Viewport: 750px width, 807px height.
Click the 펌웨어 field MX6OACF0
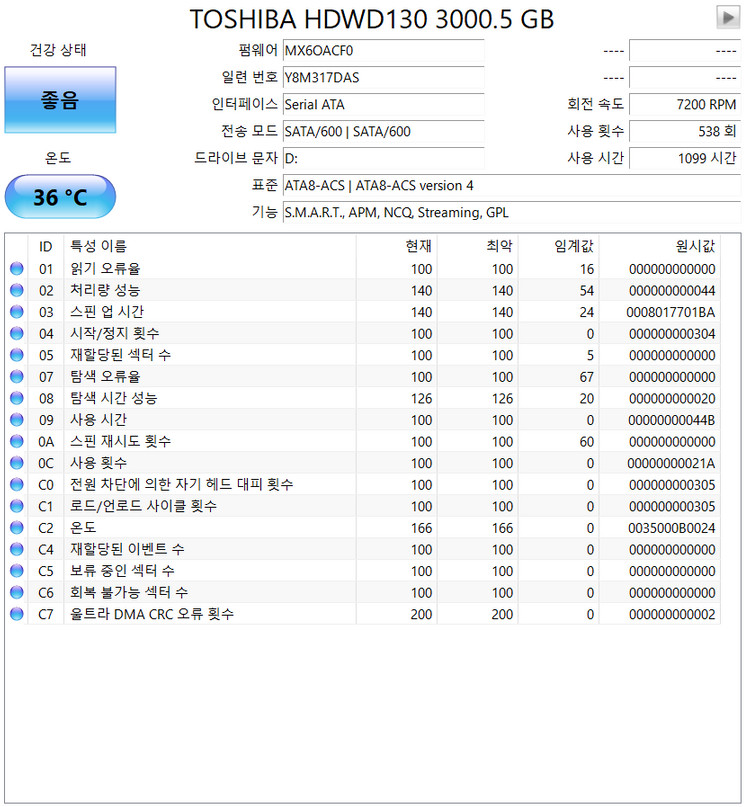383,50
